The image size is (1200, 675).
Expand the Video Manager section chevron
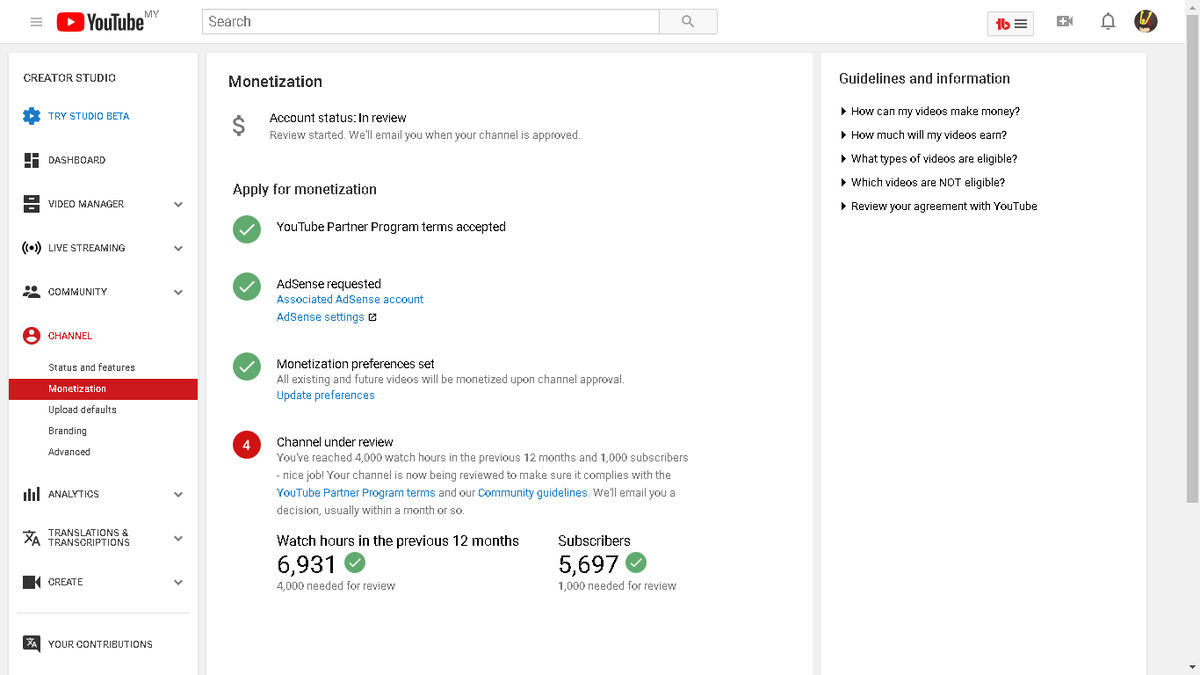178,204
